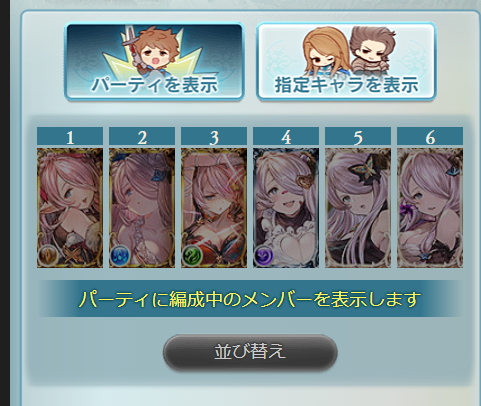The image size is (481, 406).
Task: Click the slot number 1 header
Action: click(70, 136)
